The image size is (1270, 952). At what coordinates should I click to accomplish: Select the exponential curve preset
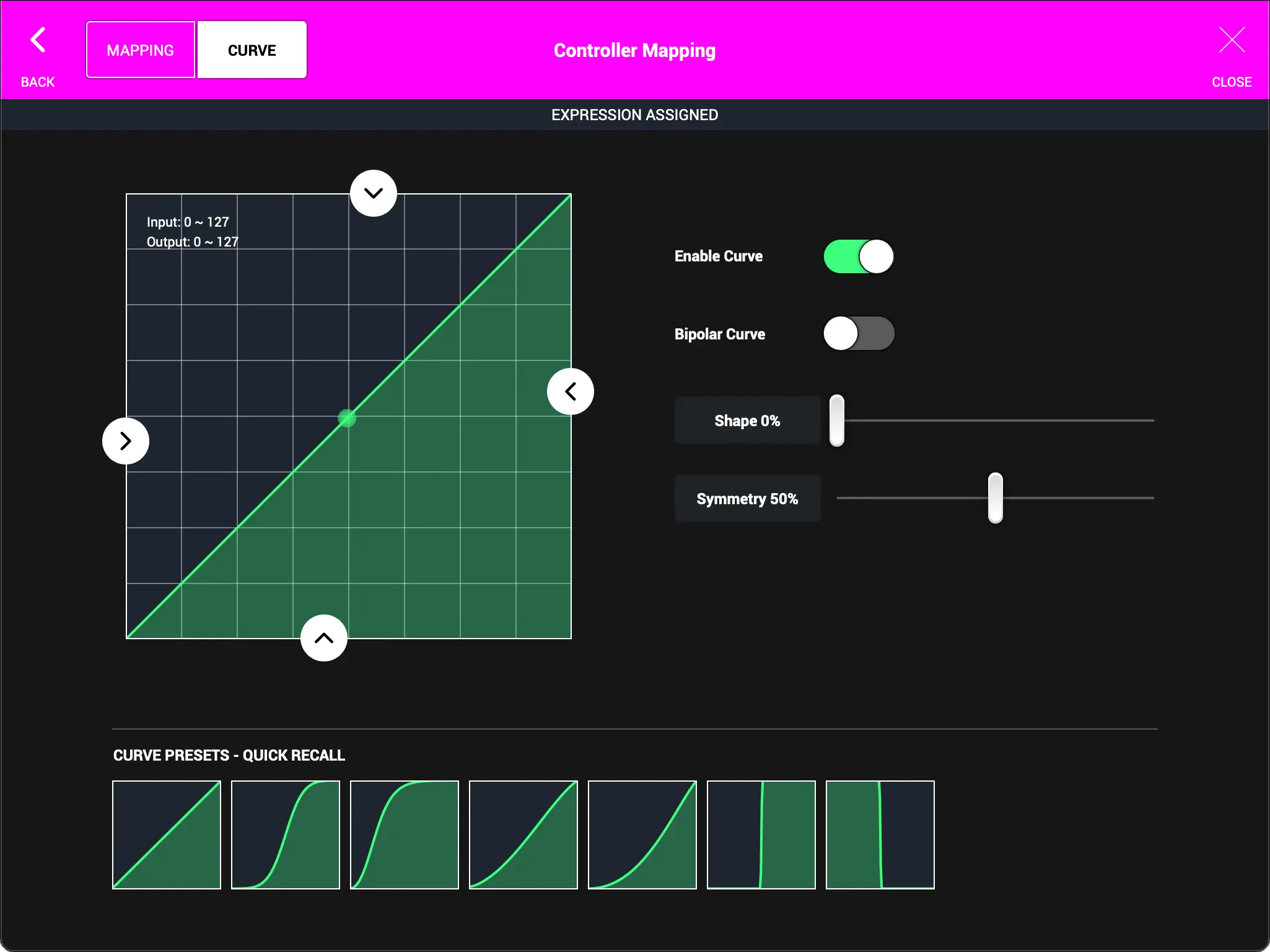click(641, 835)
